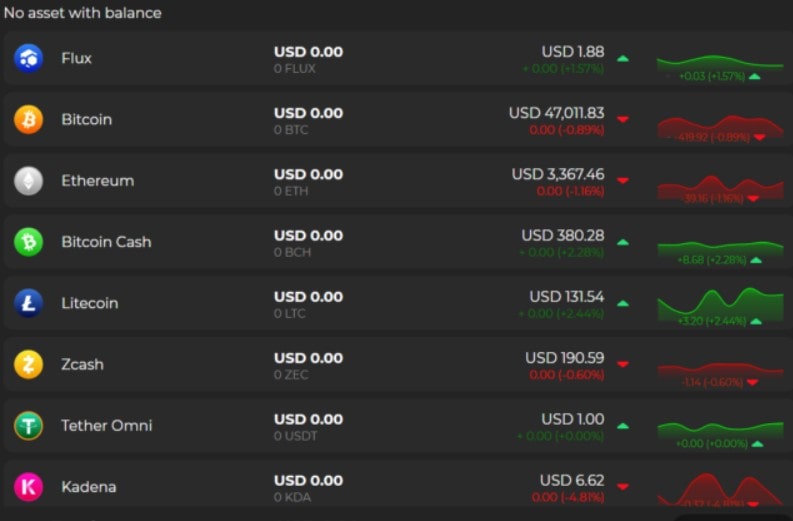Select the Tether Omni icon
The width and height of the screenshot is (793, 521).
(28, 426)
